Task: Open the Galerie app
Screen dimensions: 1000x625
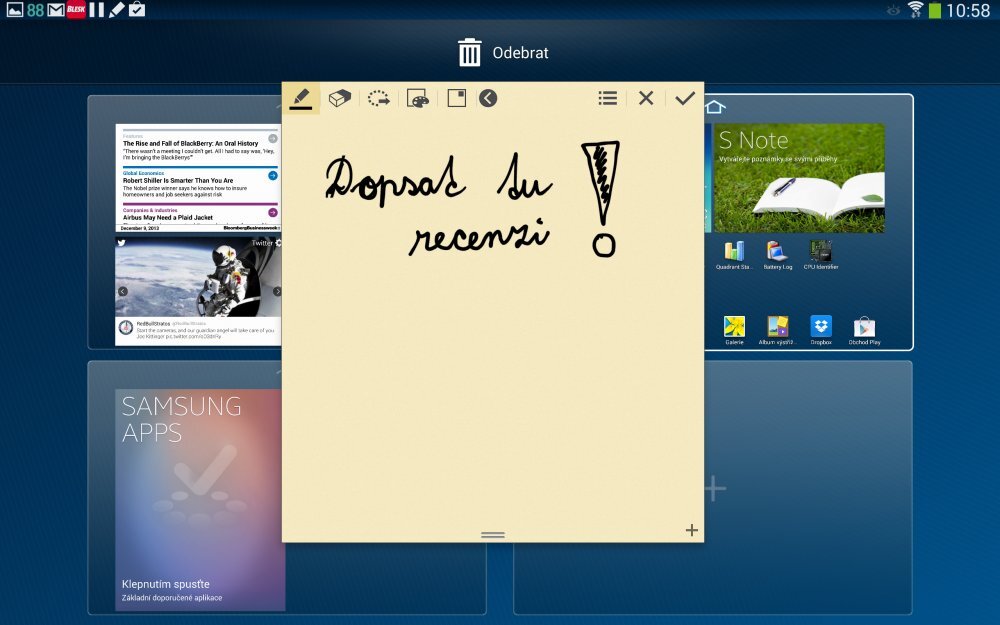Action: (734, 325)
